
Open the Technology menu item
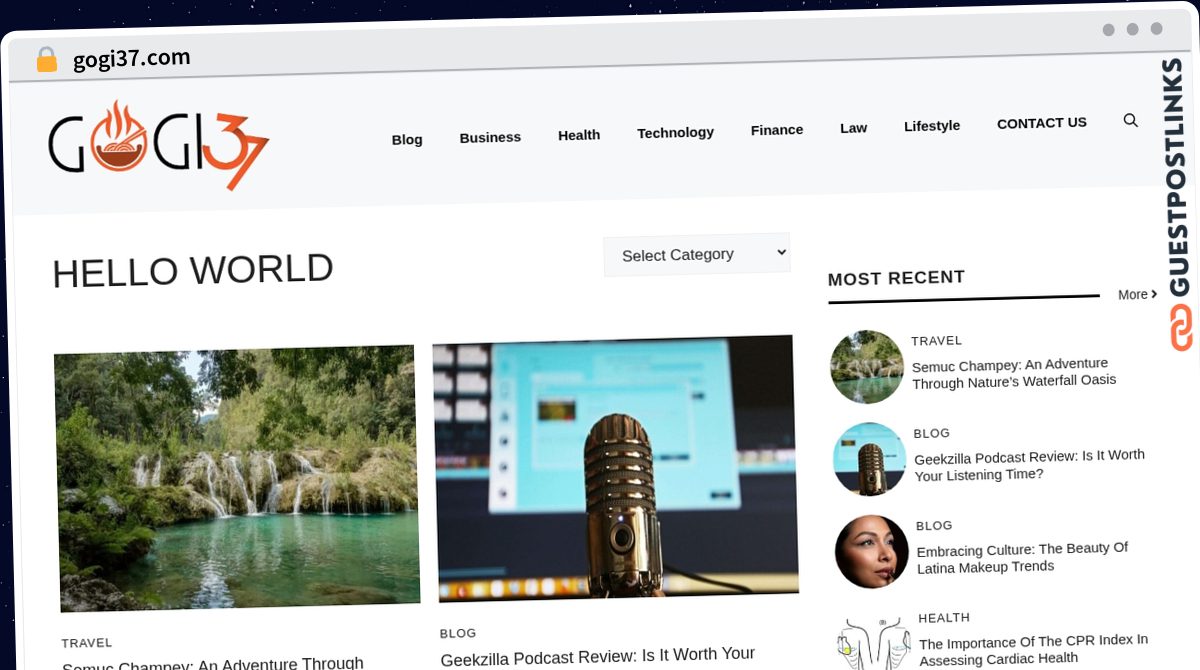tap(675, 132)
